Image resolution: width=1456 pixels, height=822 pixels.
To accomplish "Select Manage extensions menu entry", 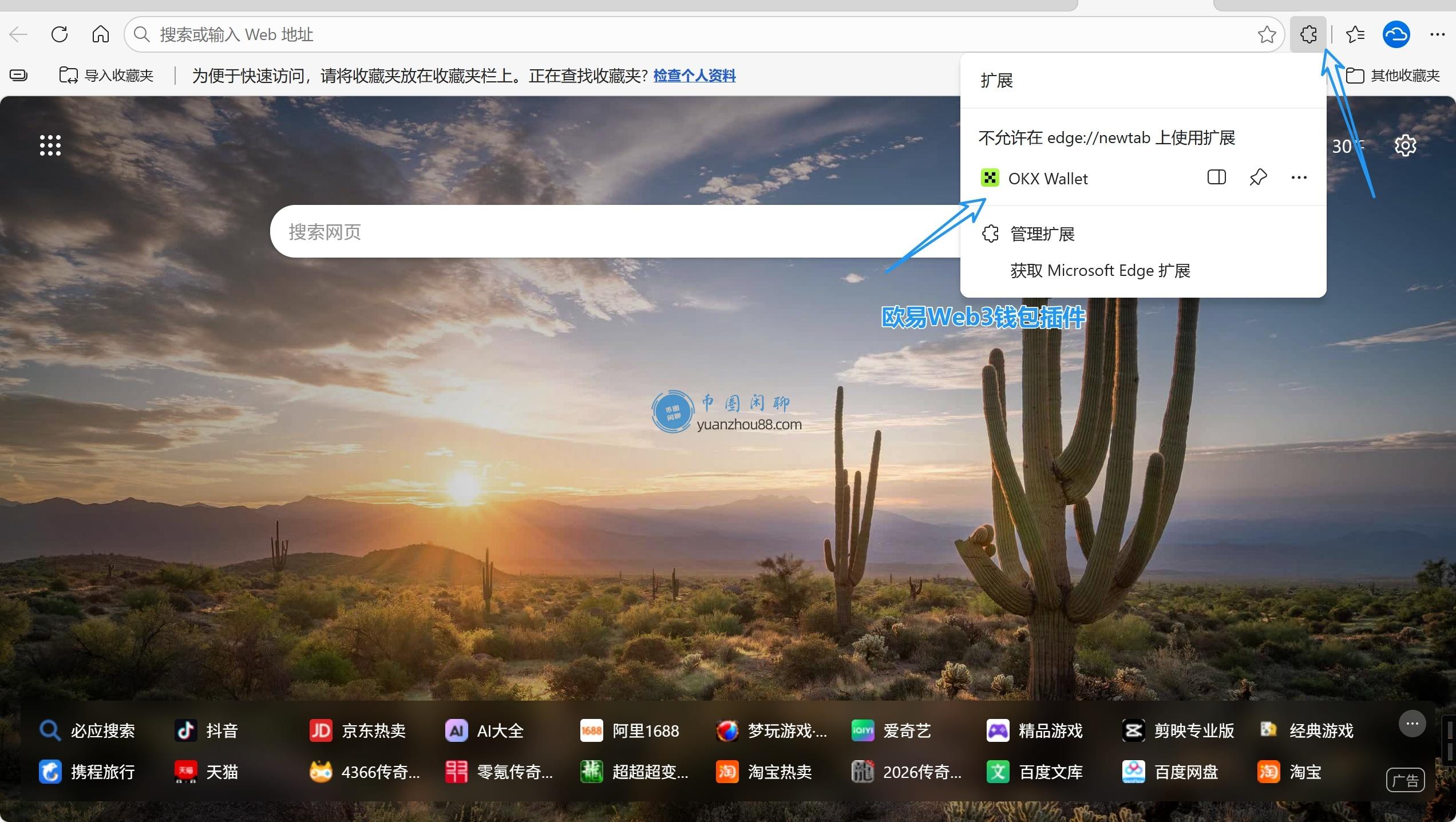I will click(x=1042, y=234).
